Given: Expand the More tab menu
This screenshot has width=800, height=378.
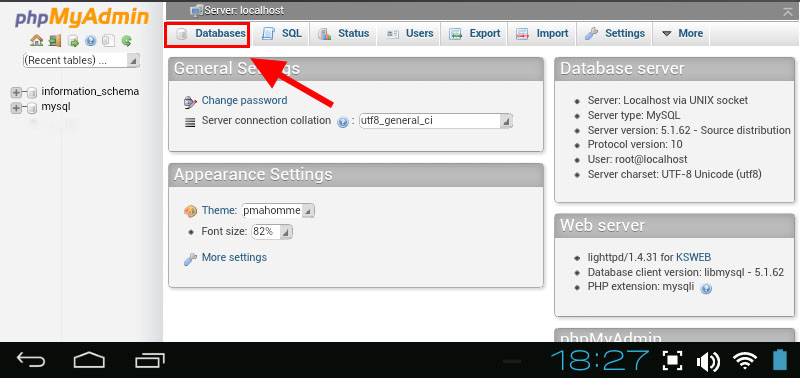Looking at the screenshot, I should [x=682, y=34].
